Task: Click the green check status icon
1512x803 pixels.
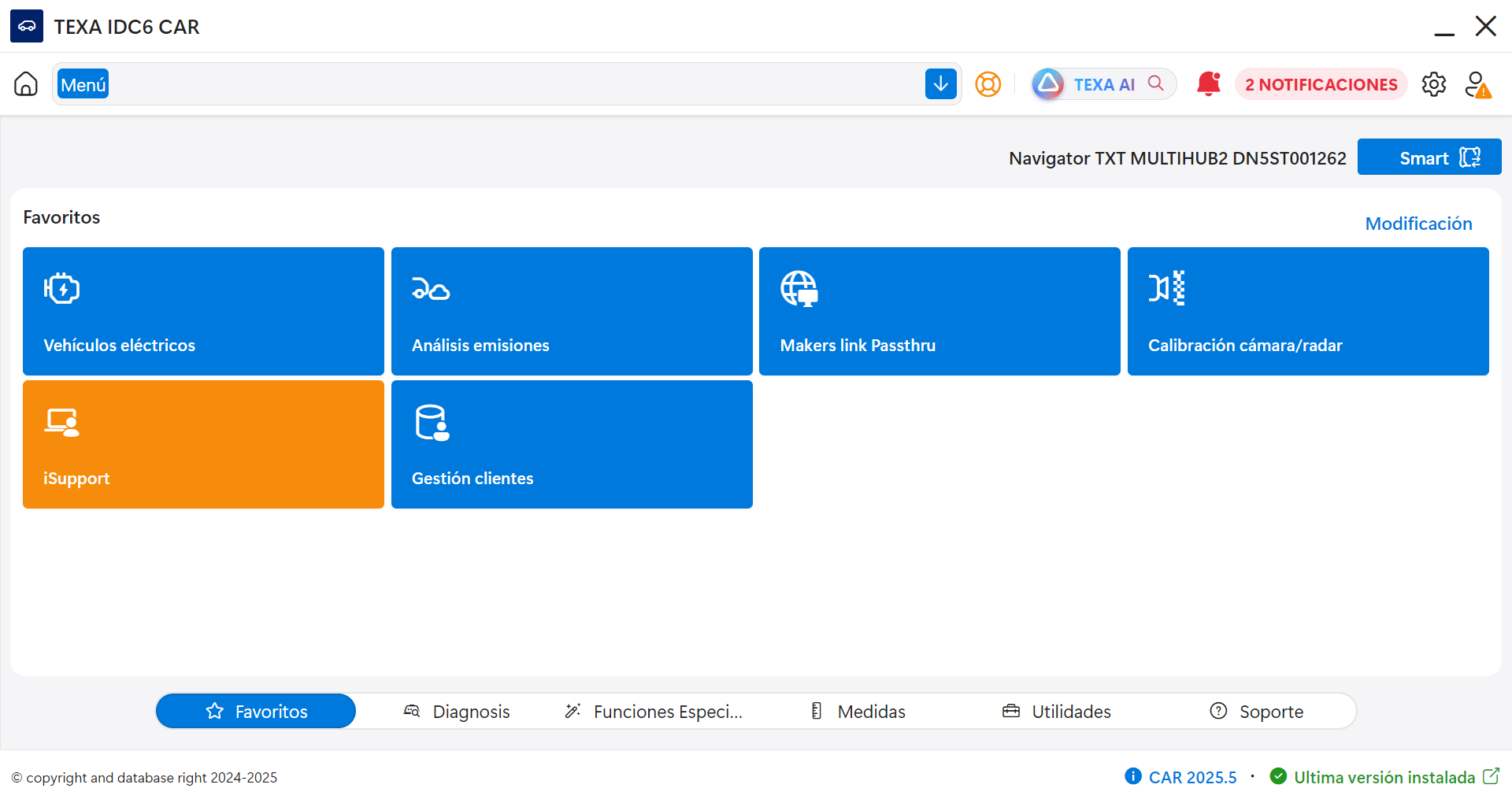Action: pyautogui.click(x=1278, y=776)
